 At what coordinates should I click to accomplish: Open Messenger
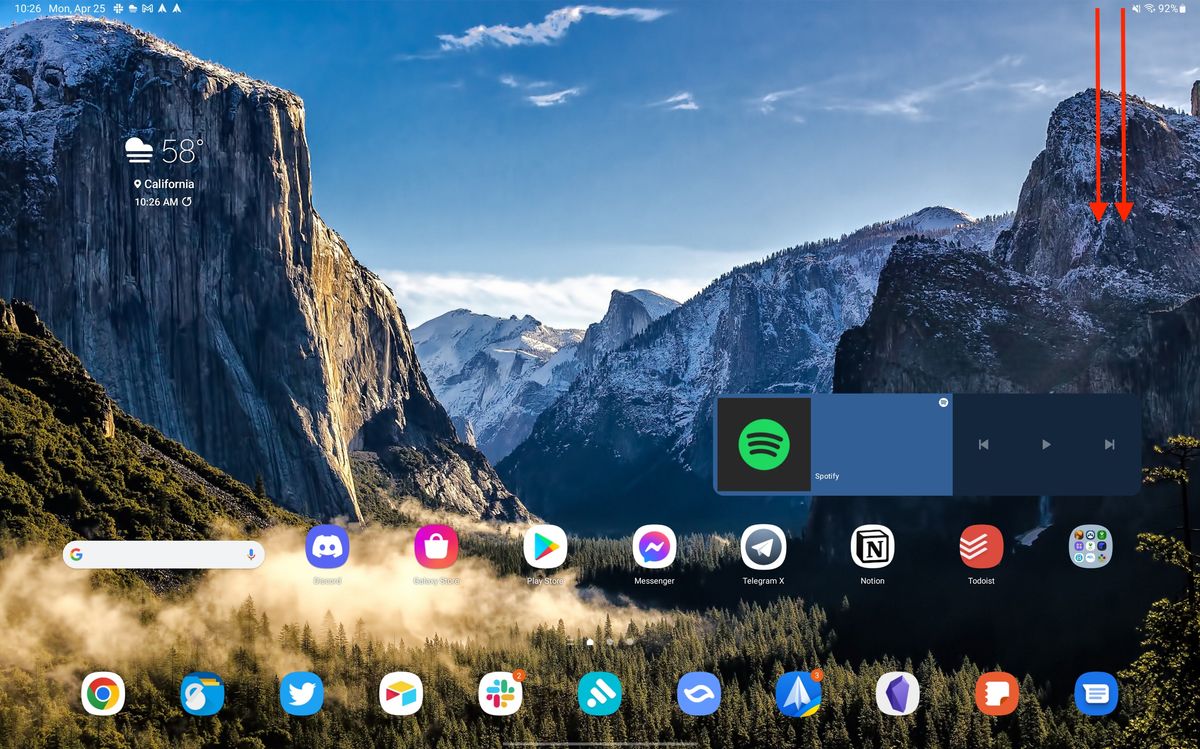click(x=653, y=548)
